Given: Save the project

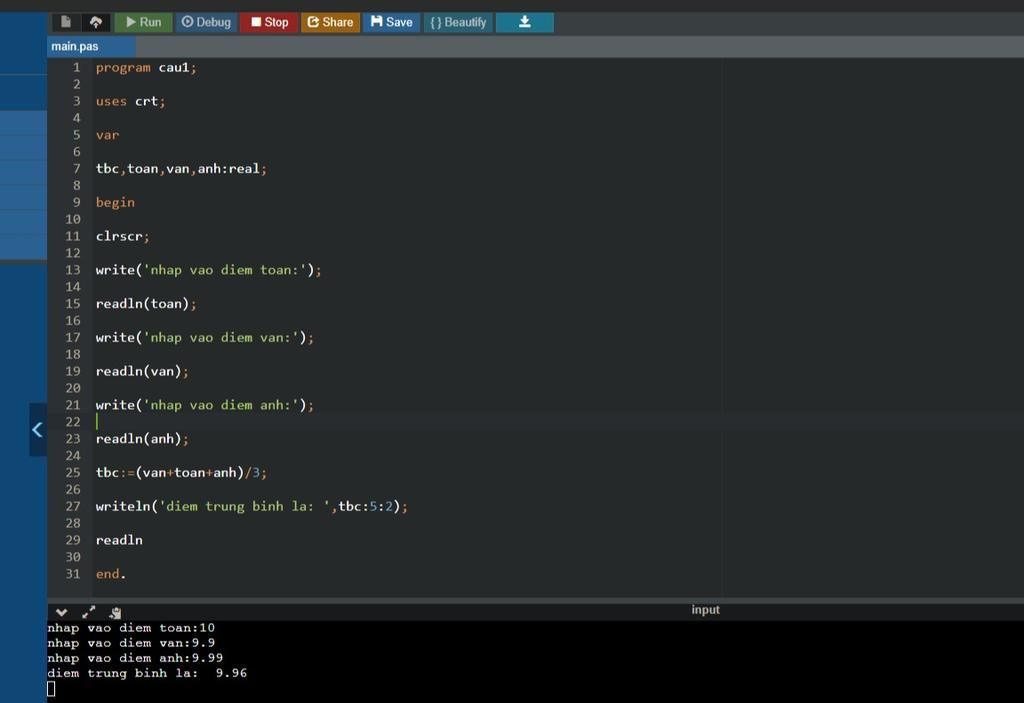Looking at the screenshot, I should pyautogui.click(x=392, y=22).
